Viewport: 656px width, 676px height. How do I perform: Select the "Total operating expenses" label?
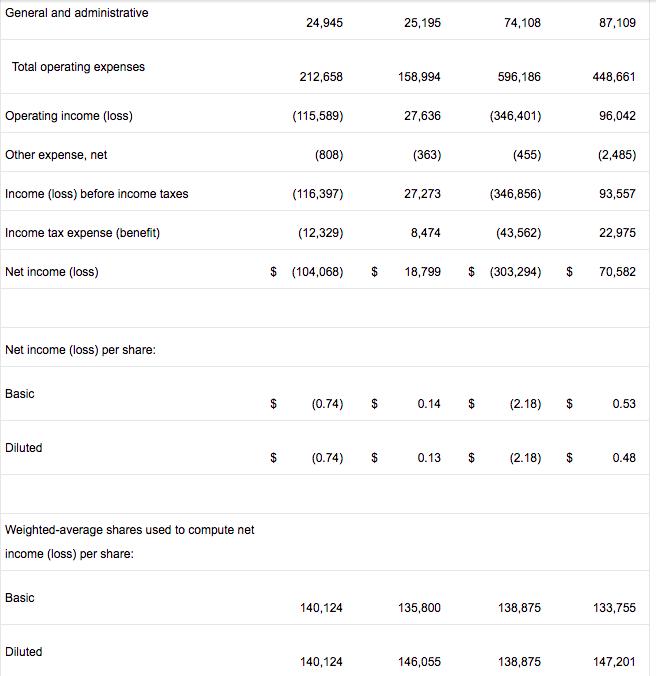[x=78, y=67]
